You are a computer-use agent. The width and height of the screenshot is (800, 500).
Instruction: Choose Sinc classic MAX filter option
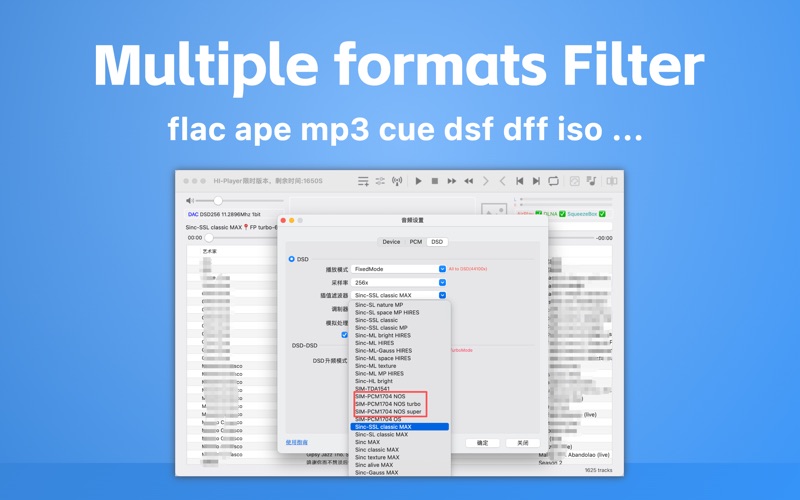tap(377, 449)
